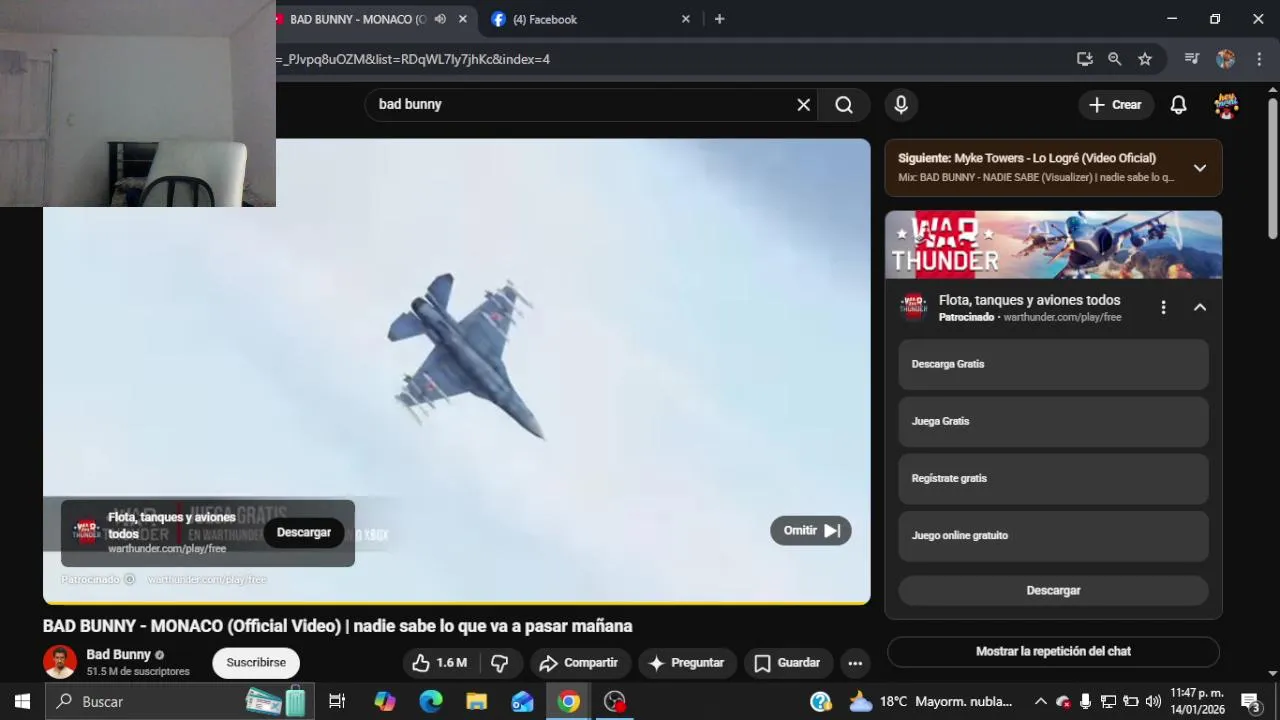
Task: Open the Chrome three-dot menu
Action: tap(1259, 59)
